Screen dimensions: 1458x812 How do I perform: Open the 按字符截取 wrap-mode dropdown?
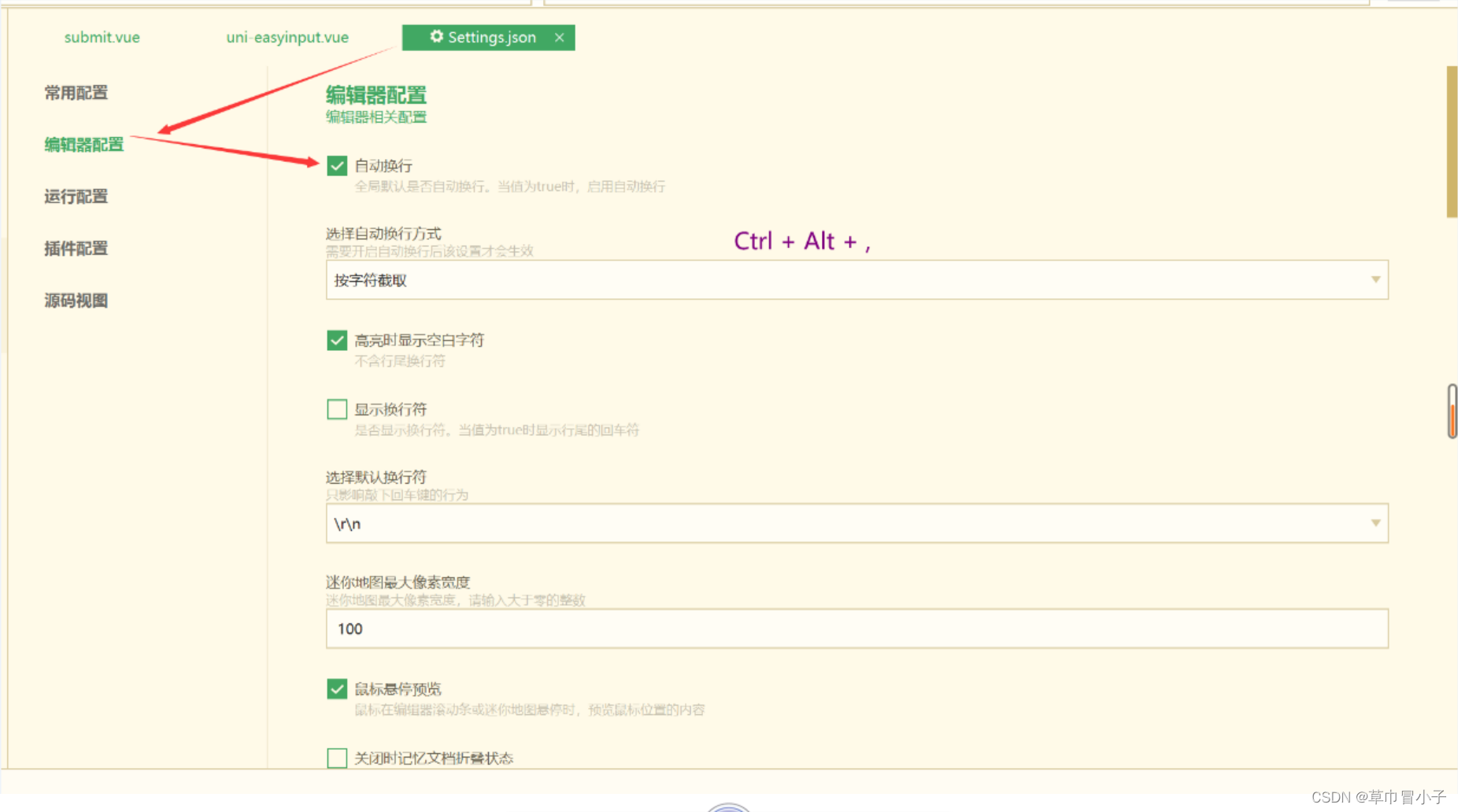click(787, 279)
